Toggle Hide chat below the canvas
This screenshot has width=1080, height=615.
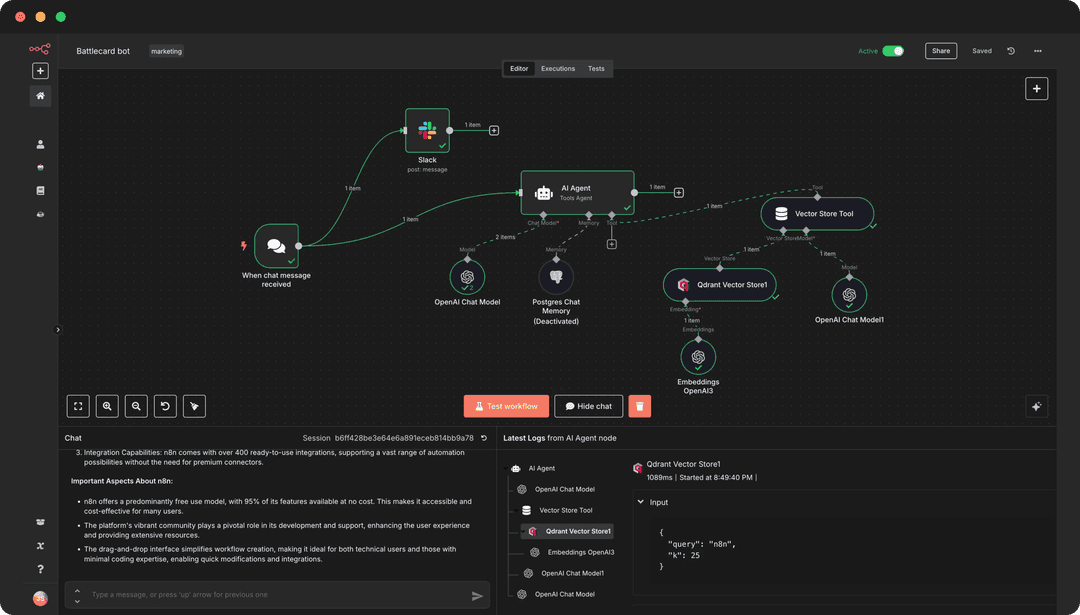[x=588, y=406]
